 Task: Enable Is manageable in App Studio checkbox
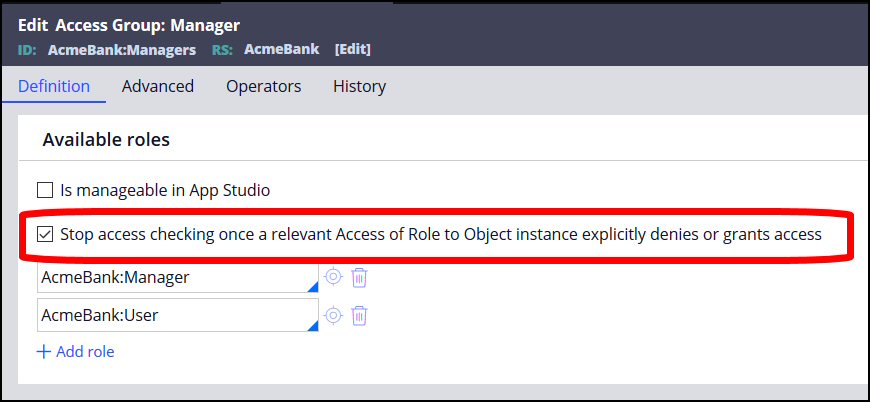point(44,190)
